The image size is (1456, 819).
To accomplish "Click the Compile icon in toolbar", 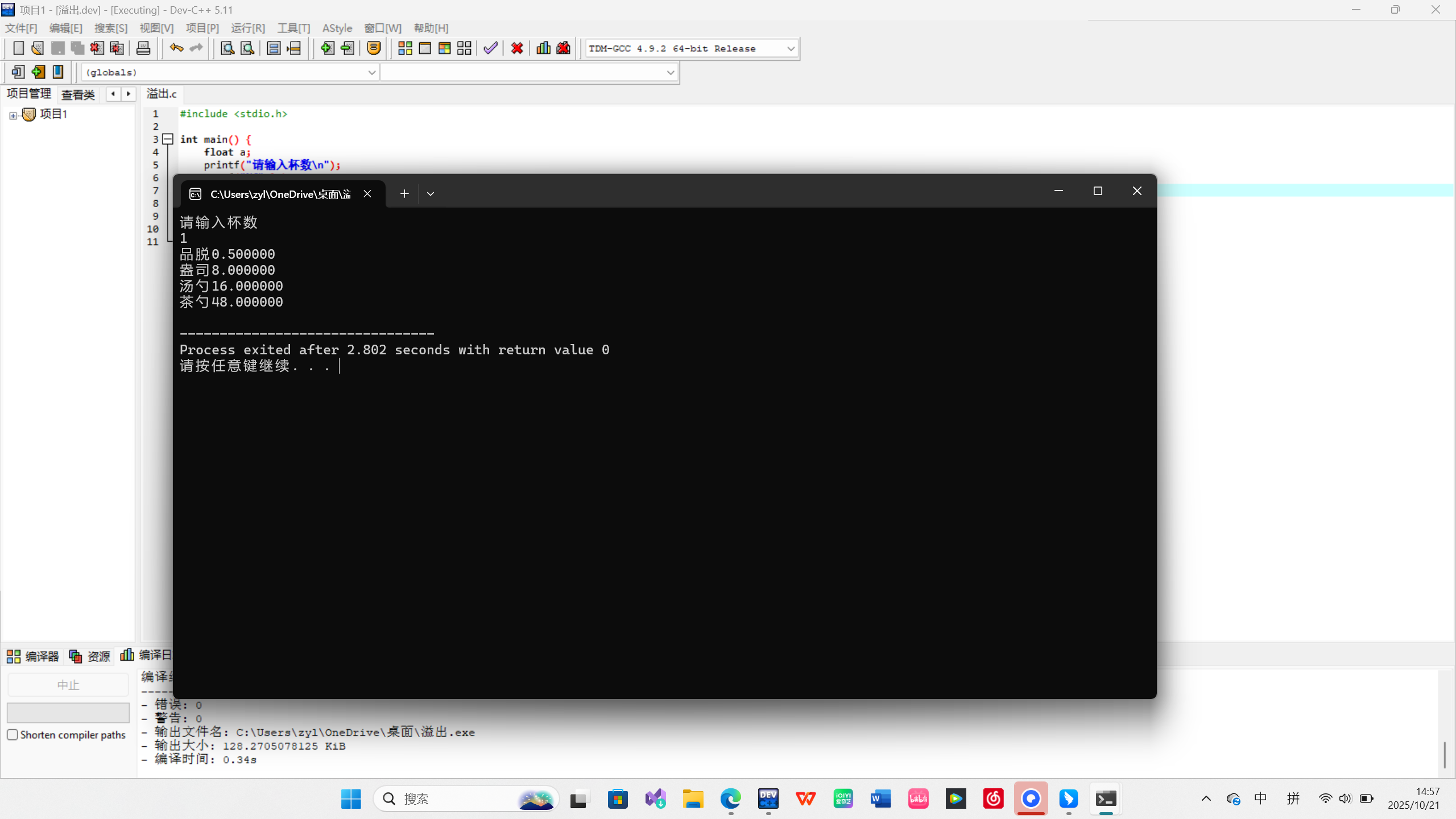I will (405, 48).
